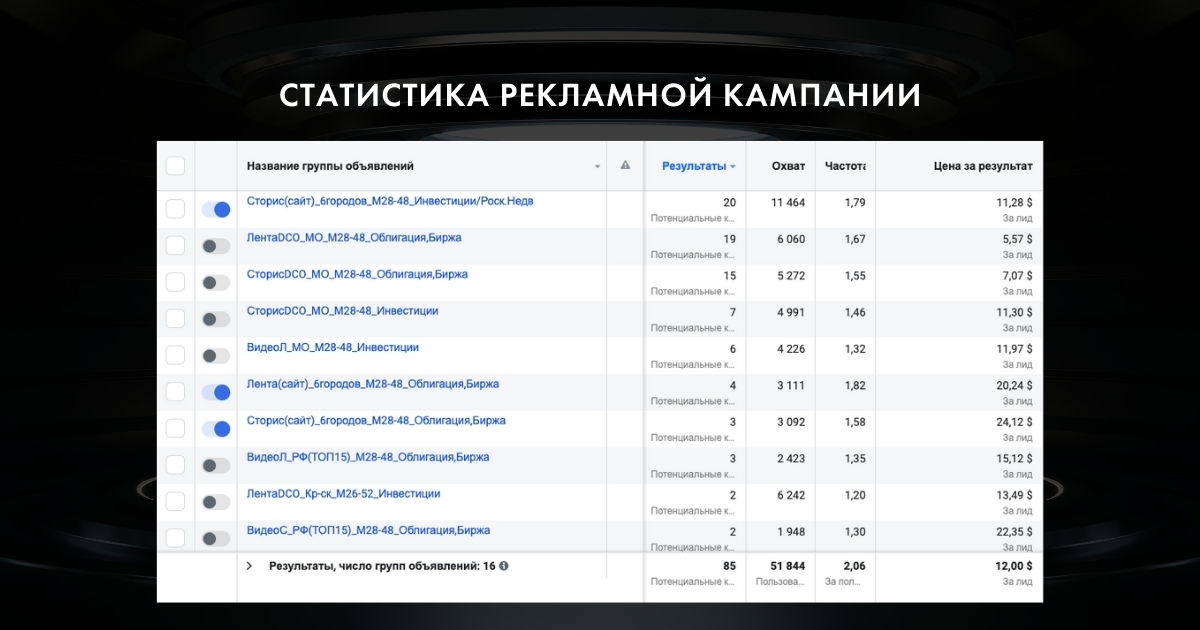Open Лента(сайт)_6городов_М28-48_Облигация,Биржа ad set

click(x=372, y=384)
